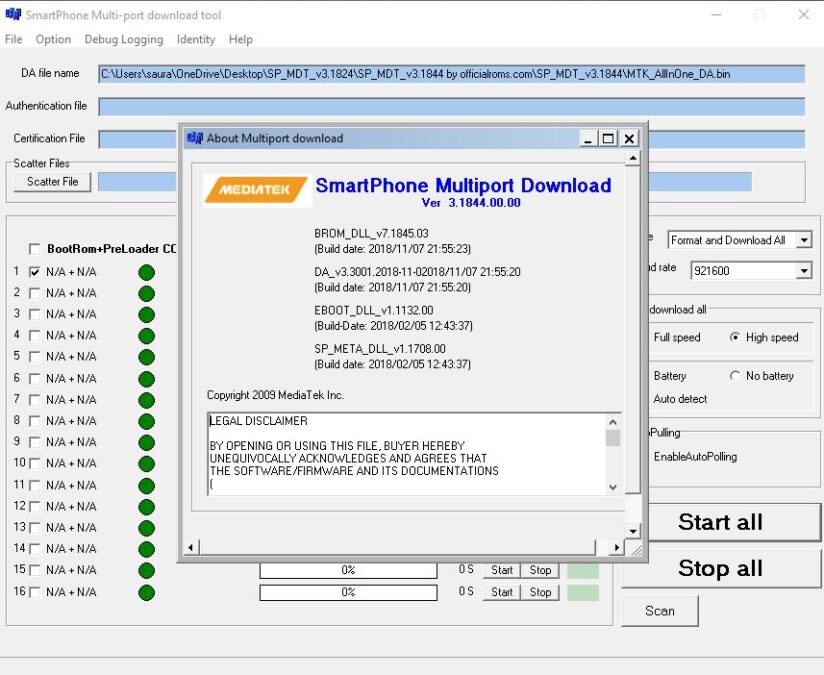Toggle the BootRom+PreLoader select-all checkbox
Screen dimensions: 824x675
tap(35, 249)
